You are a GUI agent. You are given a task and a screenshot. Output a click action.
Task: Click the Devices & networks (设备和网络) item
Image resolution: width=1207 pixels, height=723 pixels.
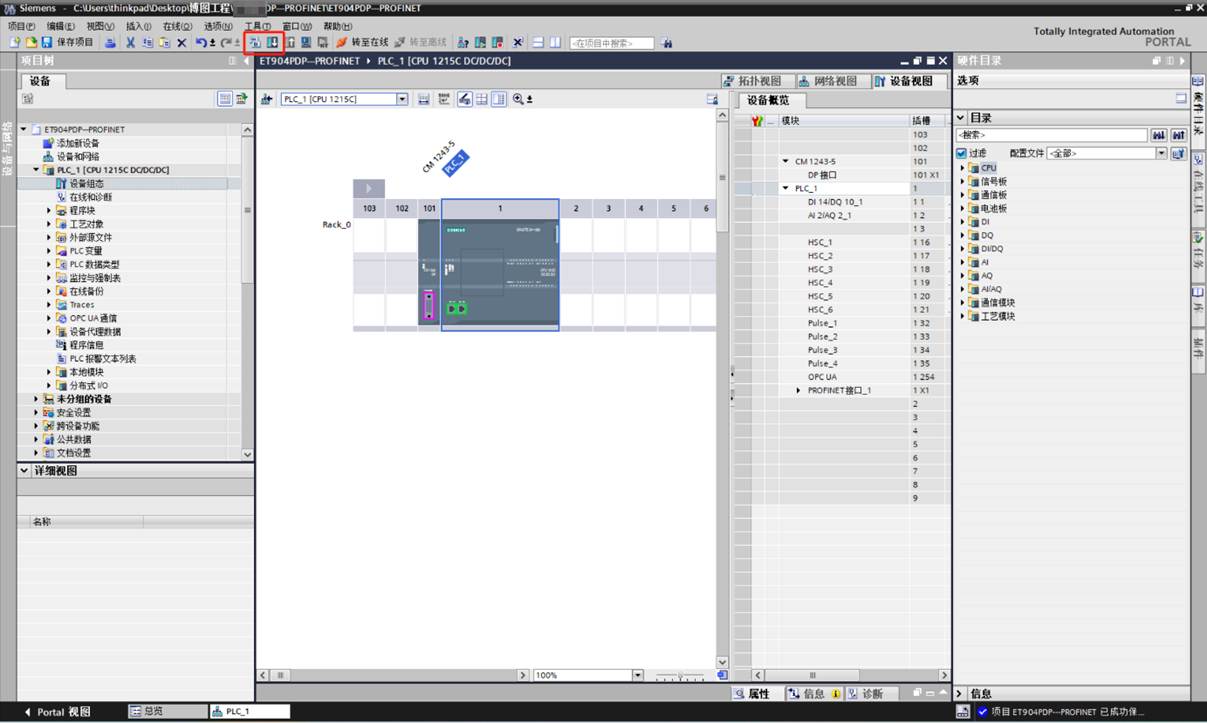tap(77, 156)
